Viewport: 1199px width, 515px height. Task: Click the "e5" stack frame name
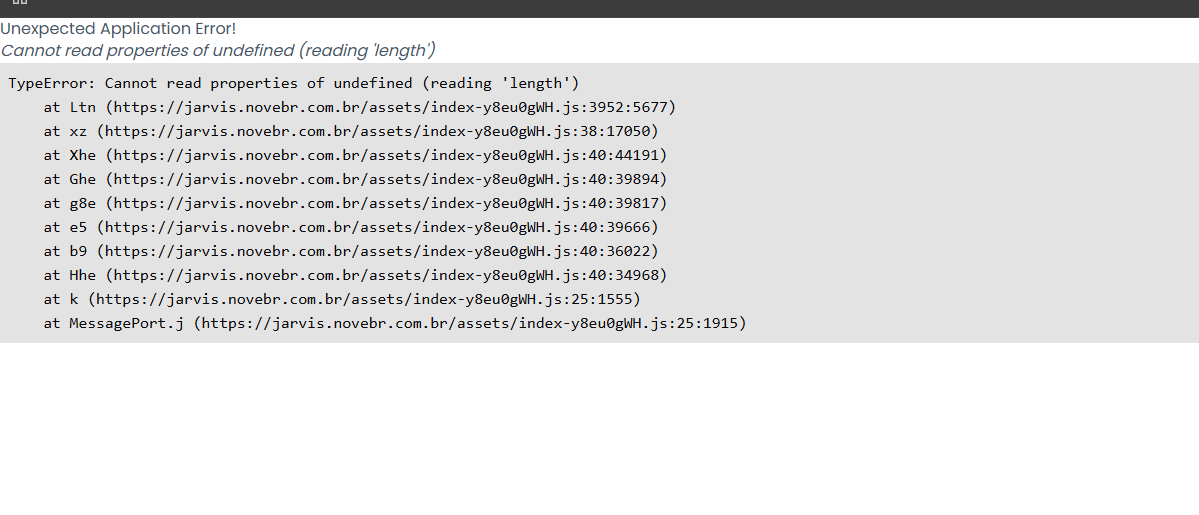click(79, 227)
